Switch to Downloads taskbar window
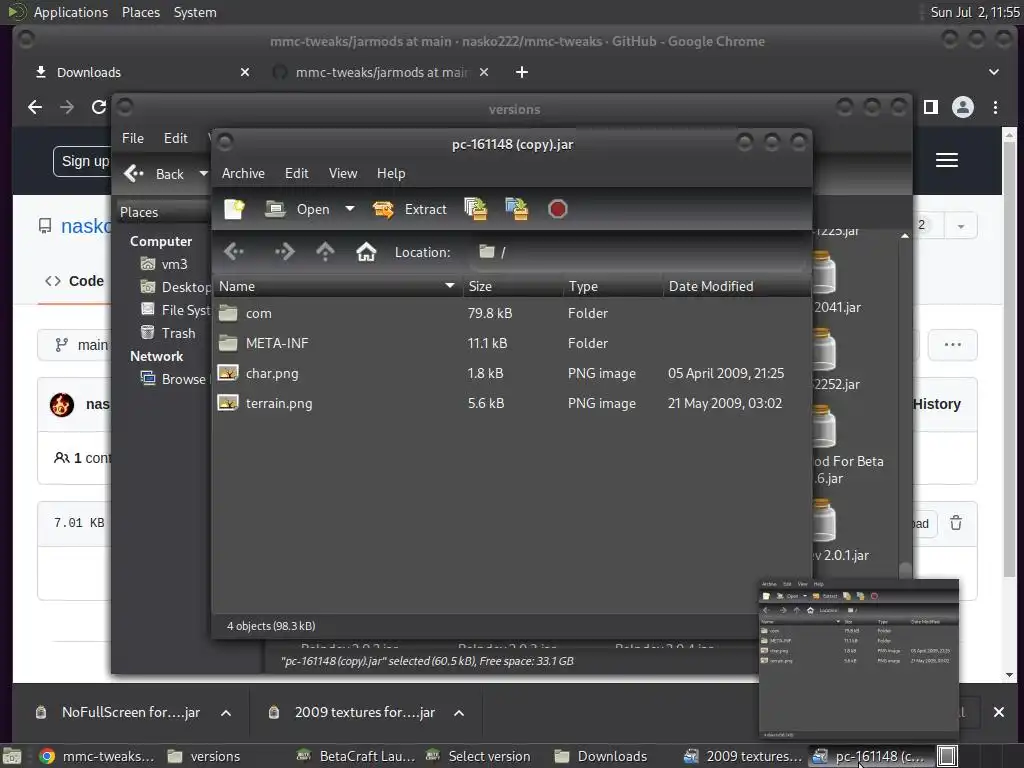This screenshot has height=768, width=1024. (x=601, y=756)
